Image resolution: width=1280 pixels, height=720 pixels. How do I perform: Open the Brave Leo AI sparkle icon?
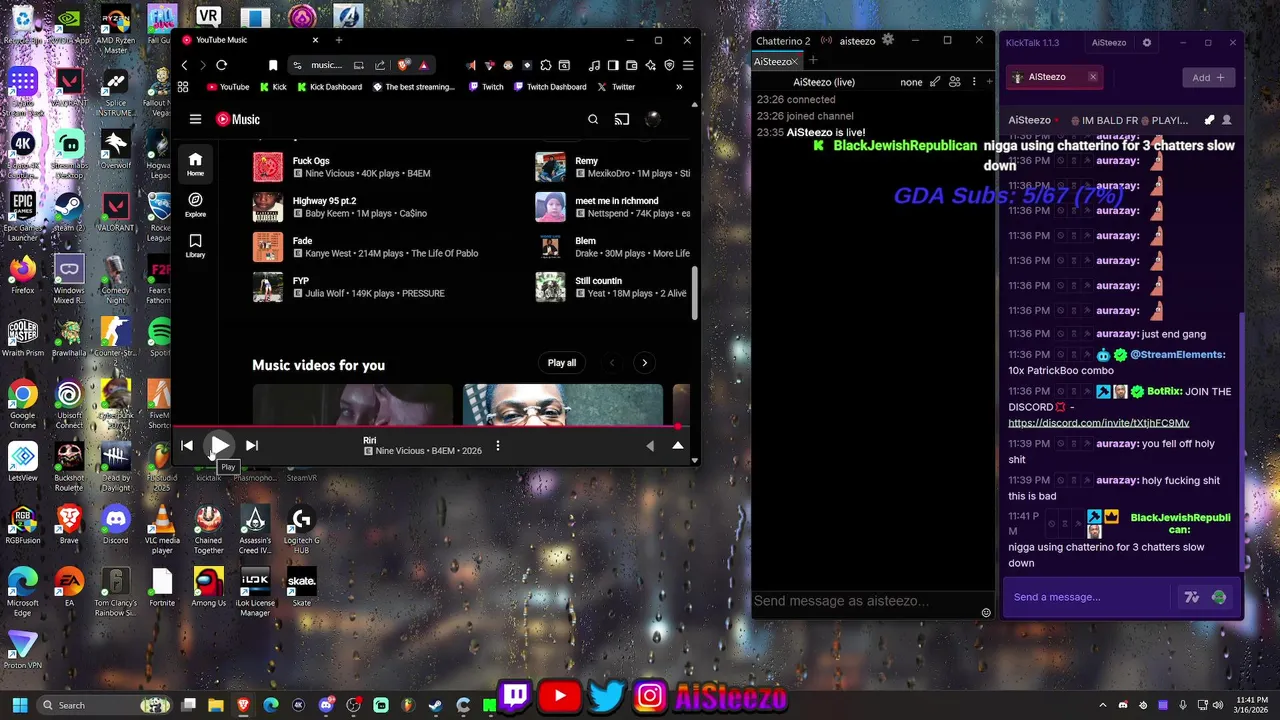[x=651, y=65]
